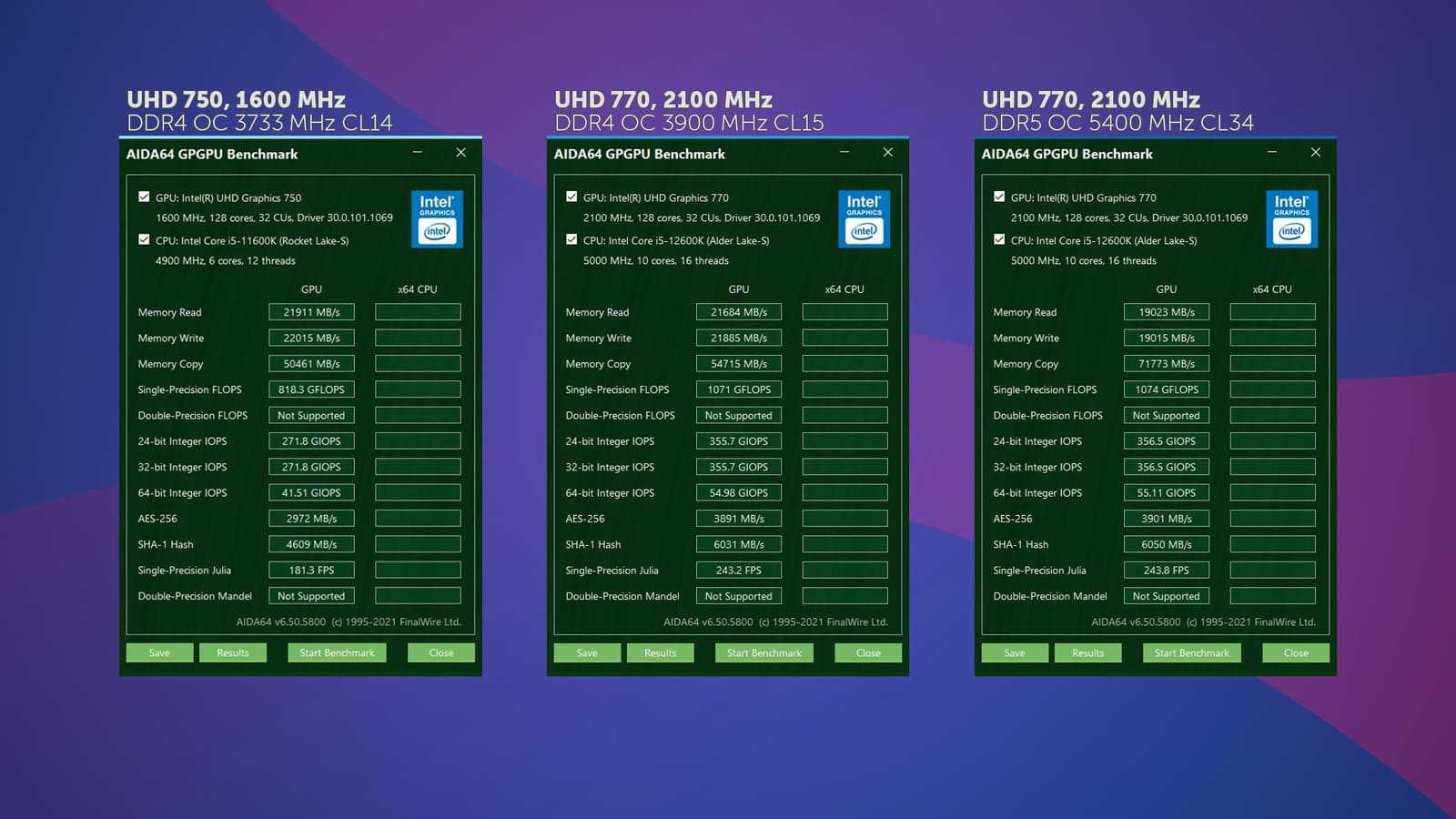Click 55.11 GIOPS 64-bit integer result
1456x819 pixels.
click(1167, 492)
